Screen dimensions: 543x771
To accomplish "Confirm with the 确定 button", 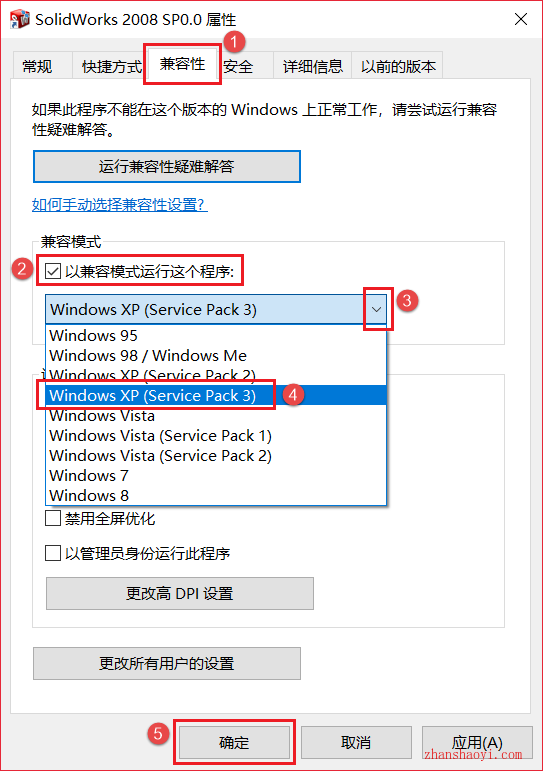I will click(x=234, y=742).
